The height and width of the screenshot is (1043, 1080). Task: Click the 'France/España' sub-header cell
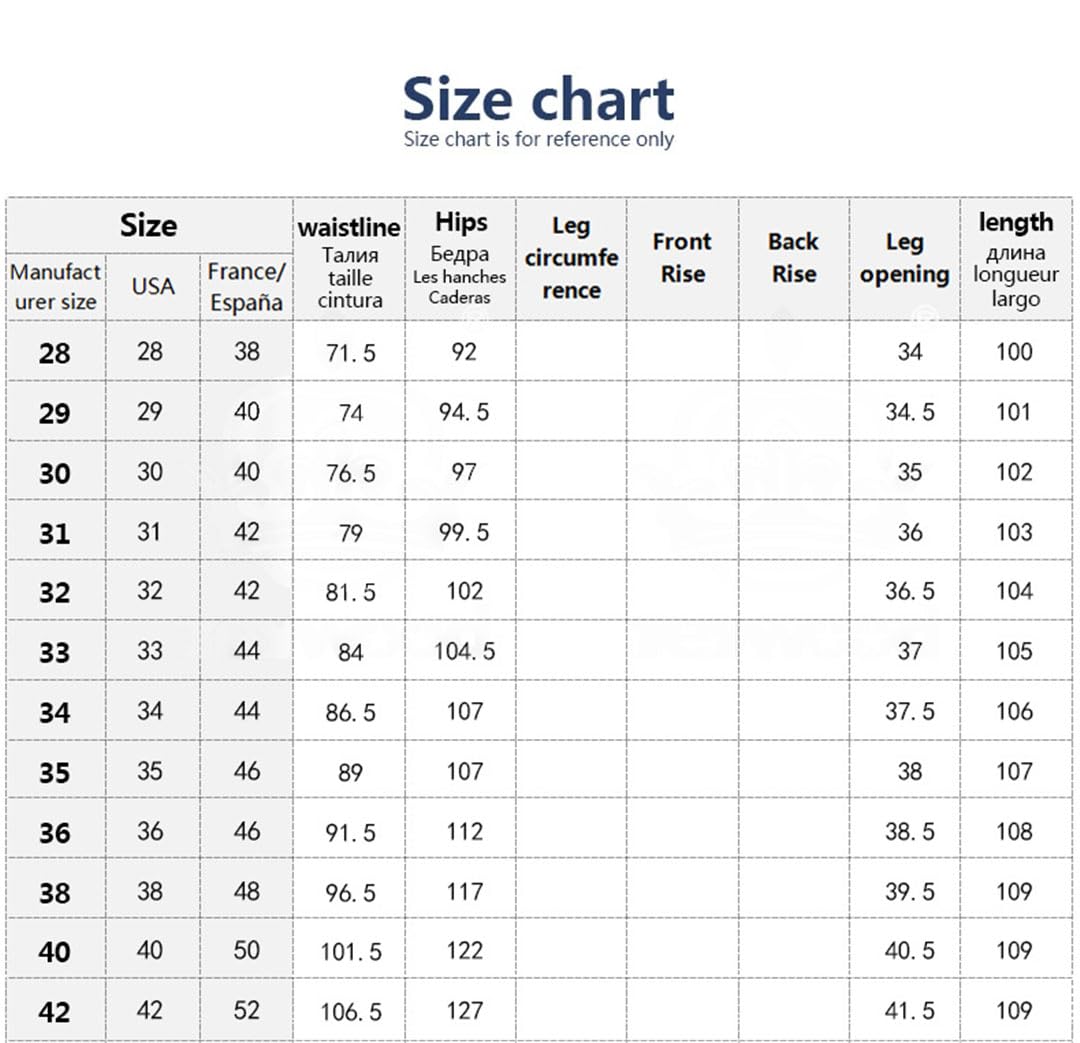[247, 287]
